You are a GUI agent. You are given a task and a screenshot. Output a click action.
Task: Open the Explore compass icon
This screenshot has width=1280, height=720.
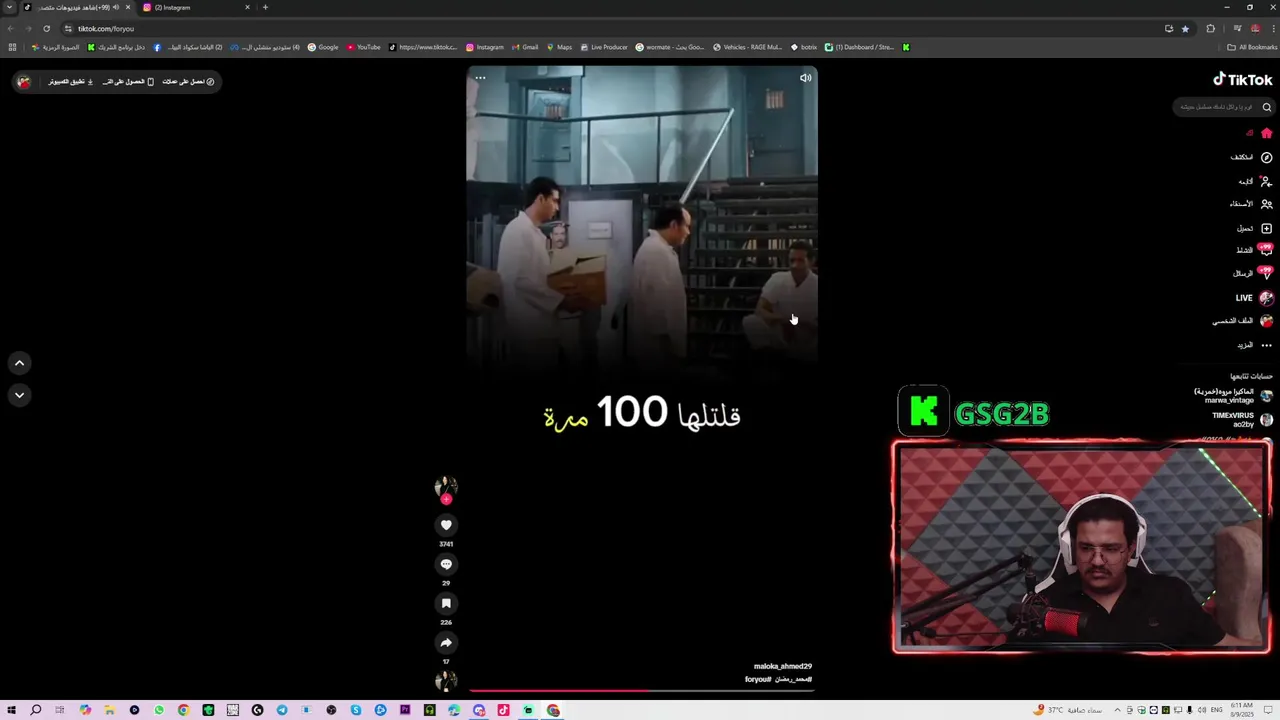coord(1266,157)
